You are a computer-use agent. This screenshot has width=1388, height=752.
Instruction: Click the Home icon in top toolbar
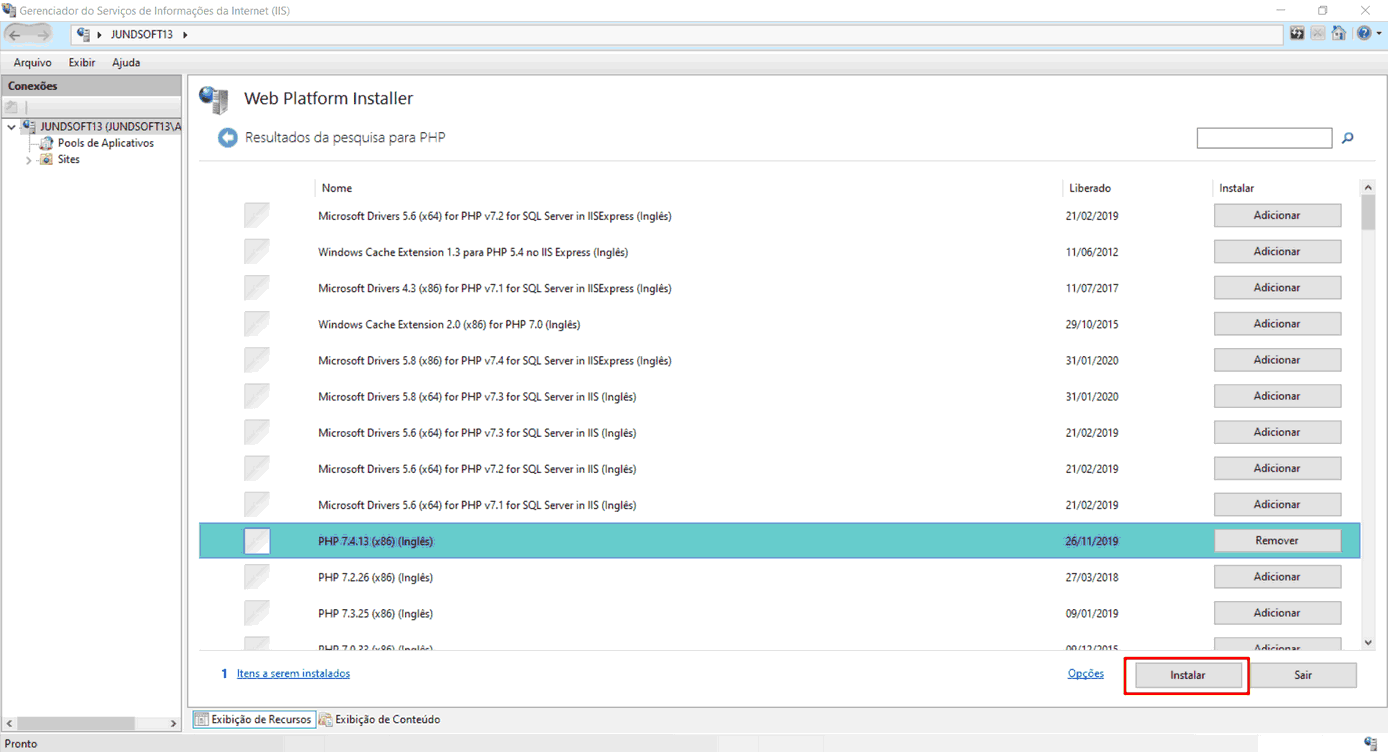1339,34
